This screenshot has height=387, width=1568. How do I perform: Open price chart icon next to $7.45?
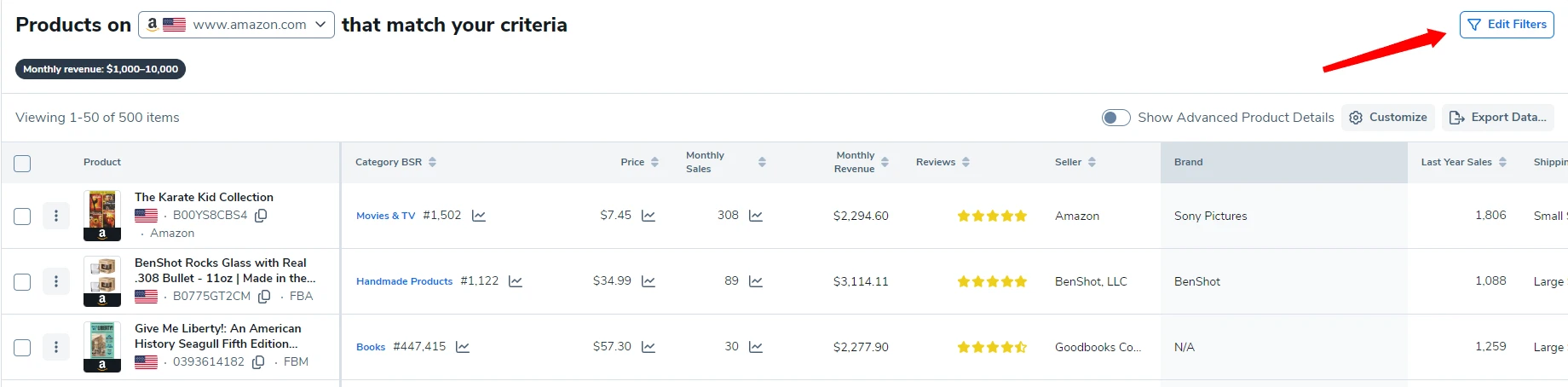(x=649, y=216)
